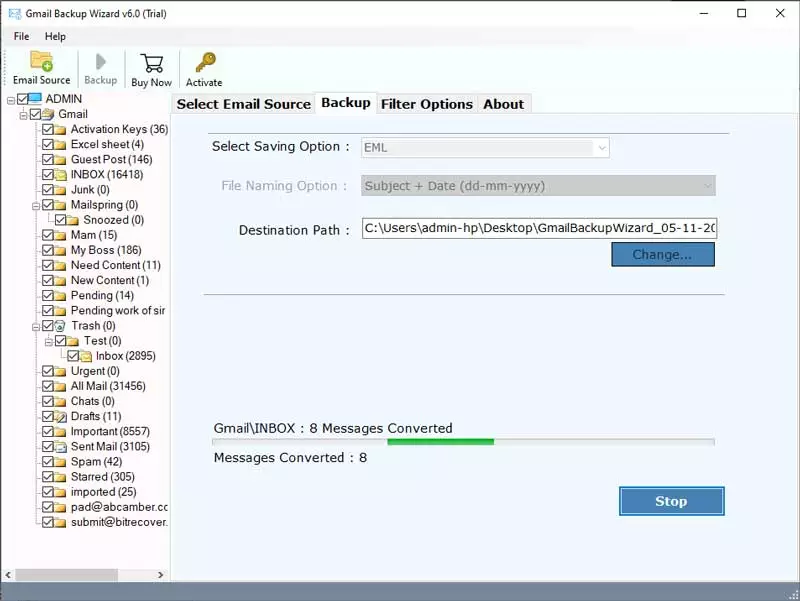This screenshot has width=800, height=601.
Task: Click the Activation Keys folder icon
Action: (60, 129)
